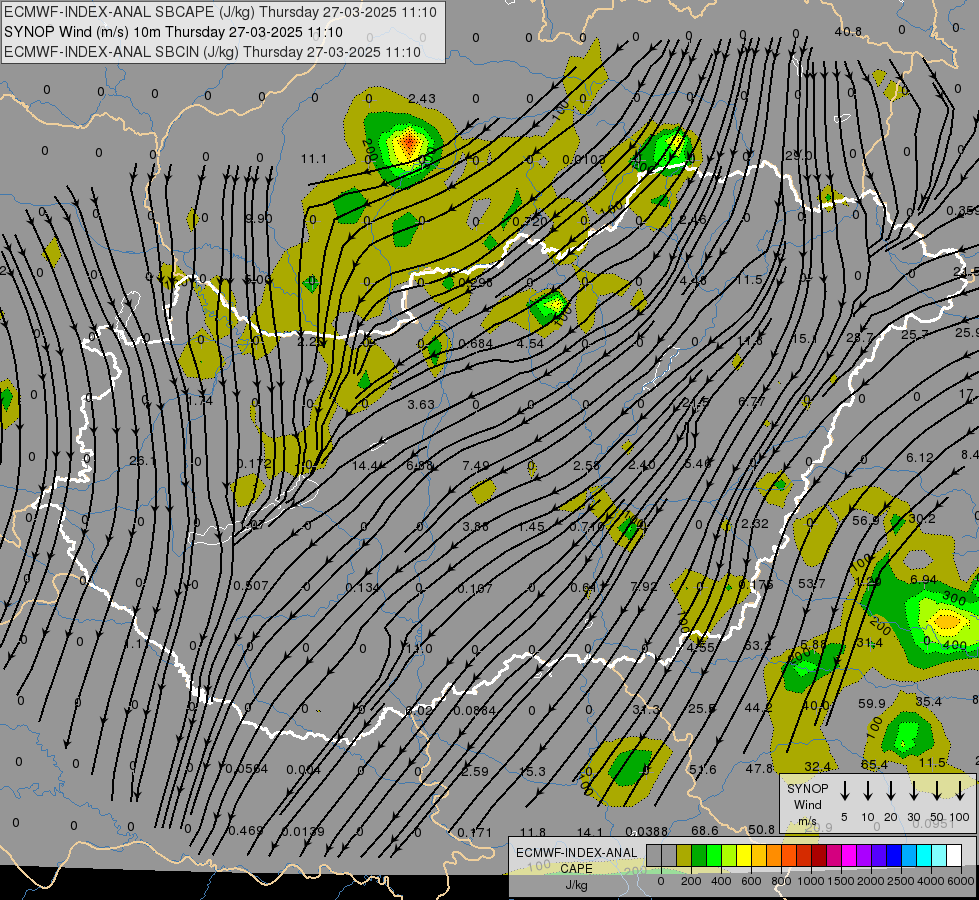The width and height of the screenshot is (979, 900).
Task: Click the 3.63 value on the map
Action: point(421,405)
